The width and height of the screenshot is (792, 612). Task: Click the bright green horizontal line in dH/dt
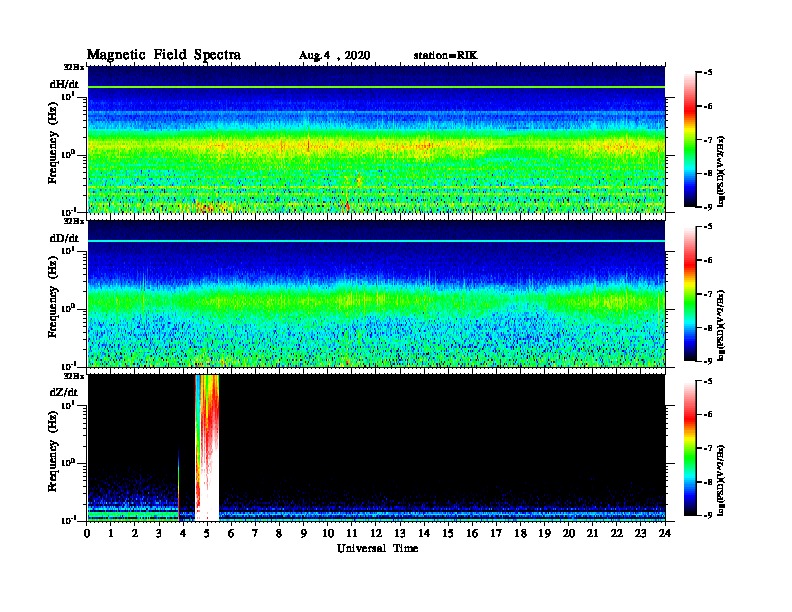point(376,87)
